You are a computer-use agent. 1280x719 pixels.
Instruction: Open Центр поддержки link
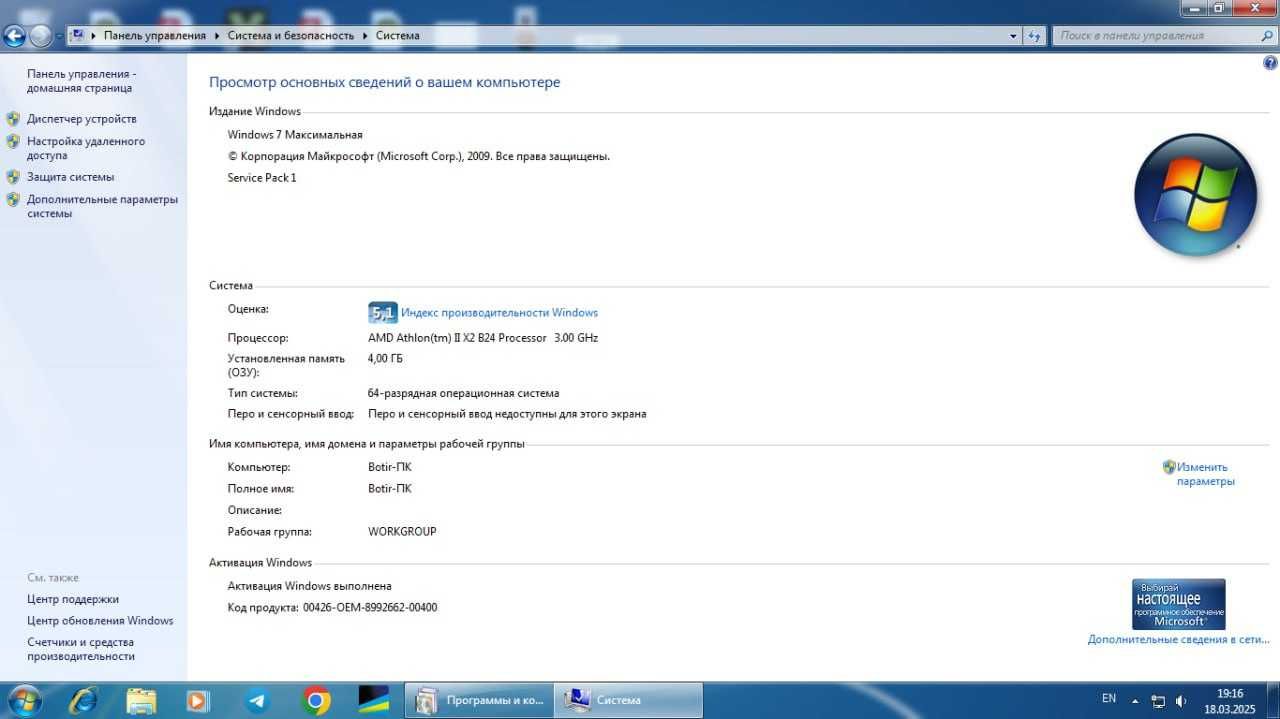[x=73, y=599]
